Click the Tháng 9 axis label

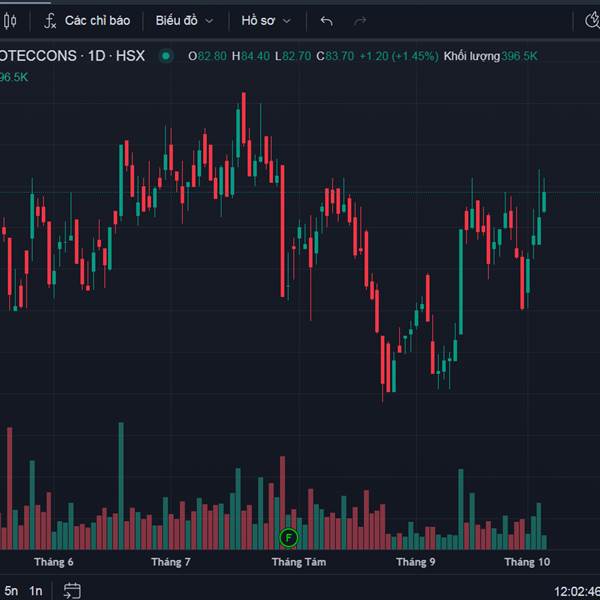[x=416, y=562]
